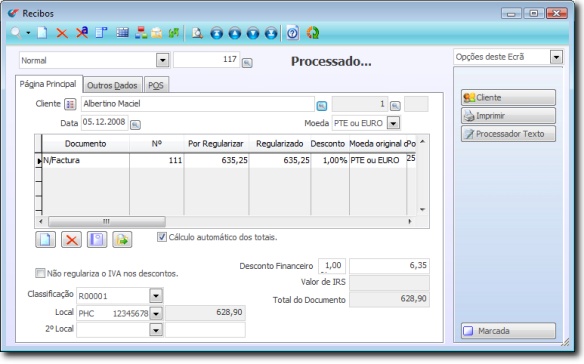Click the Data field 05.12.2008
This screenshot has height=364, width=584.
tap(104, 122)
